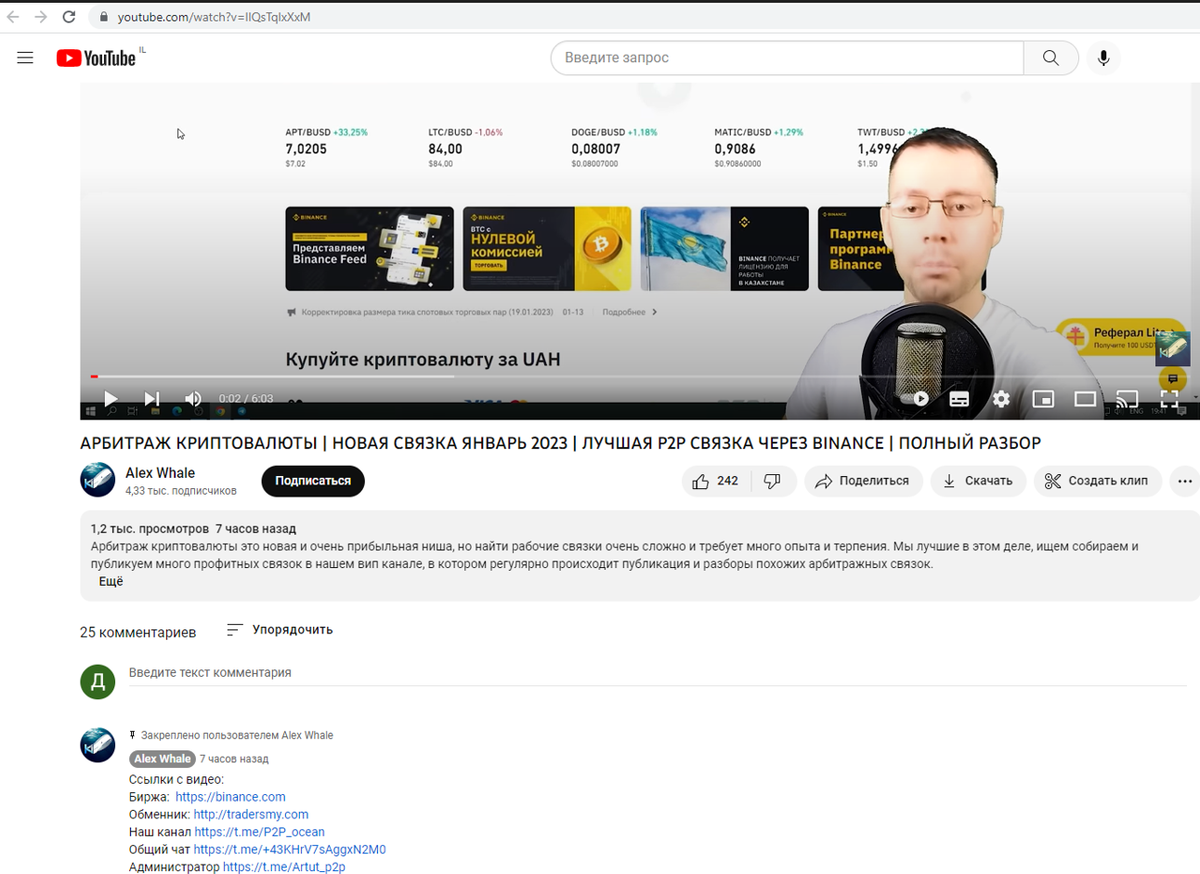This screenshot has height=874, width=1200.
Task: Open the https://binance.com link
Action: [230, 797]
